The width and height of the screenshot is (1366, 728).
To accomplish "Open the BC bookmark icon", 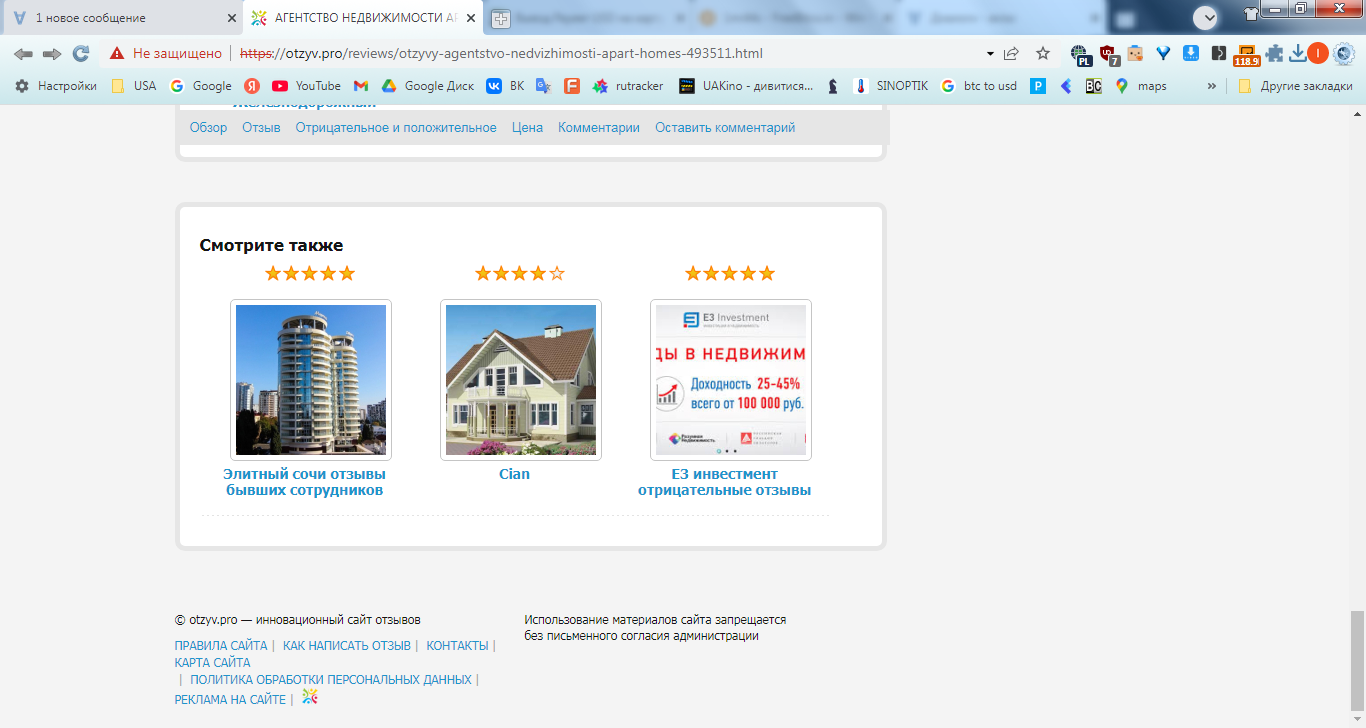I will coord(1093,86).
